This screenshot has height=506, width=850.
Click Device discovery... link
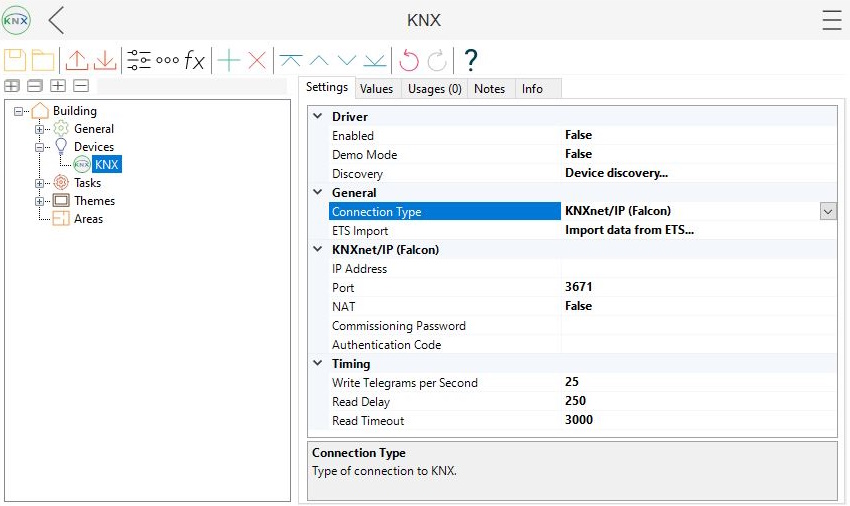(616, 173)
